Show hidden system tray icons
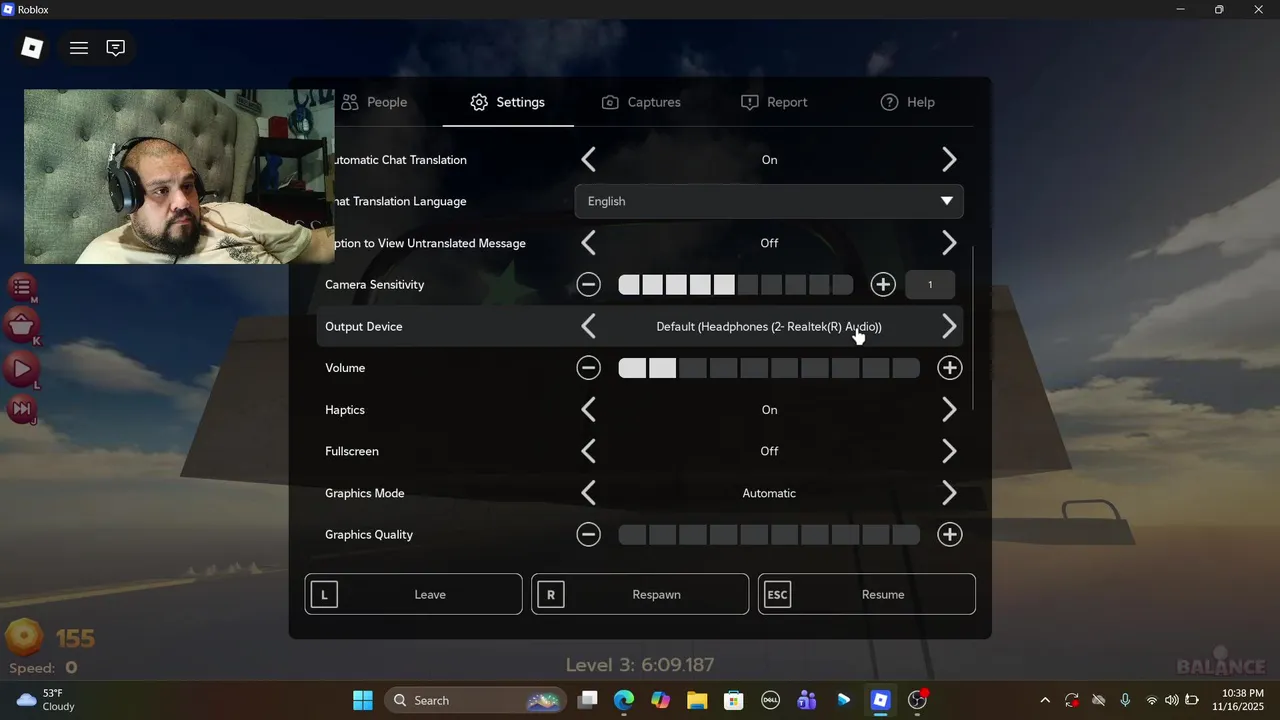Screen dimensions: 1280x720 (1045, 700)
